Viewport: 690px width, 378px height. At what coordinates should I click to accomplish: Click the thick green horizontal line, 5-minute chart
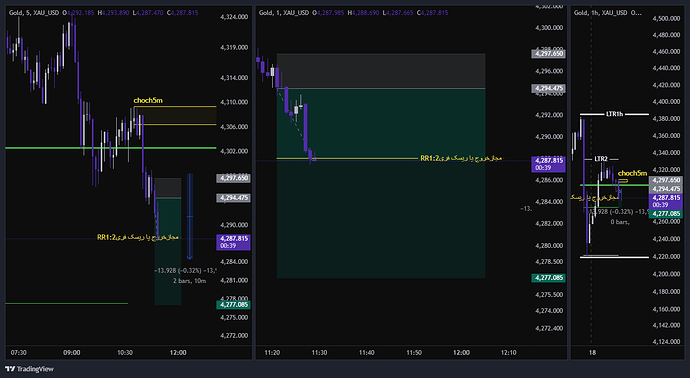[x=111, y=148]
